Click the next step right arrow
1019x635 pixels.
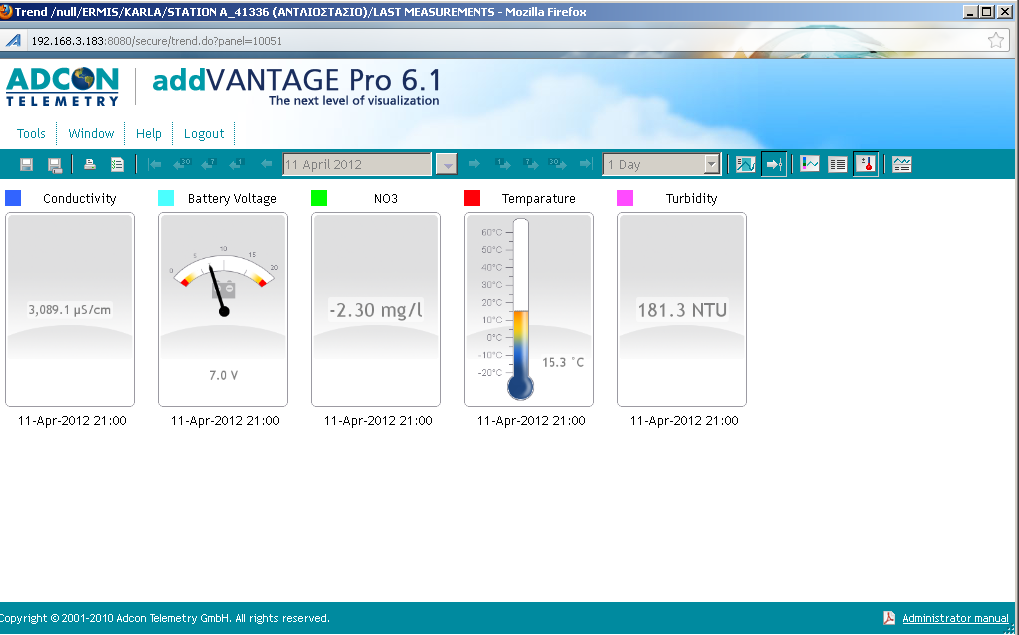474,164
